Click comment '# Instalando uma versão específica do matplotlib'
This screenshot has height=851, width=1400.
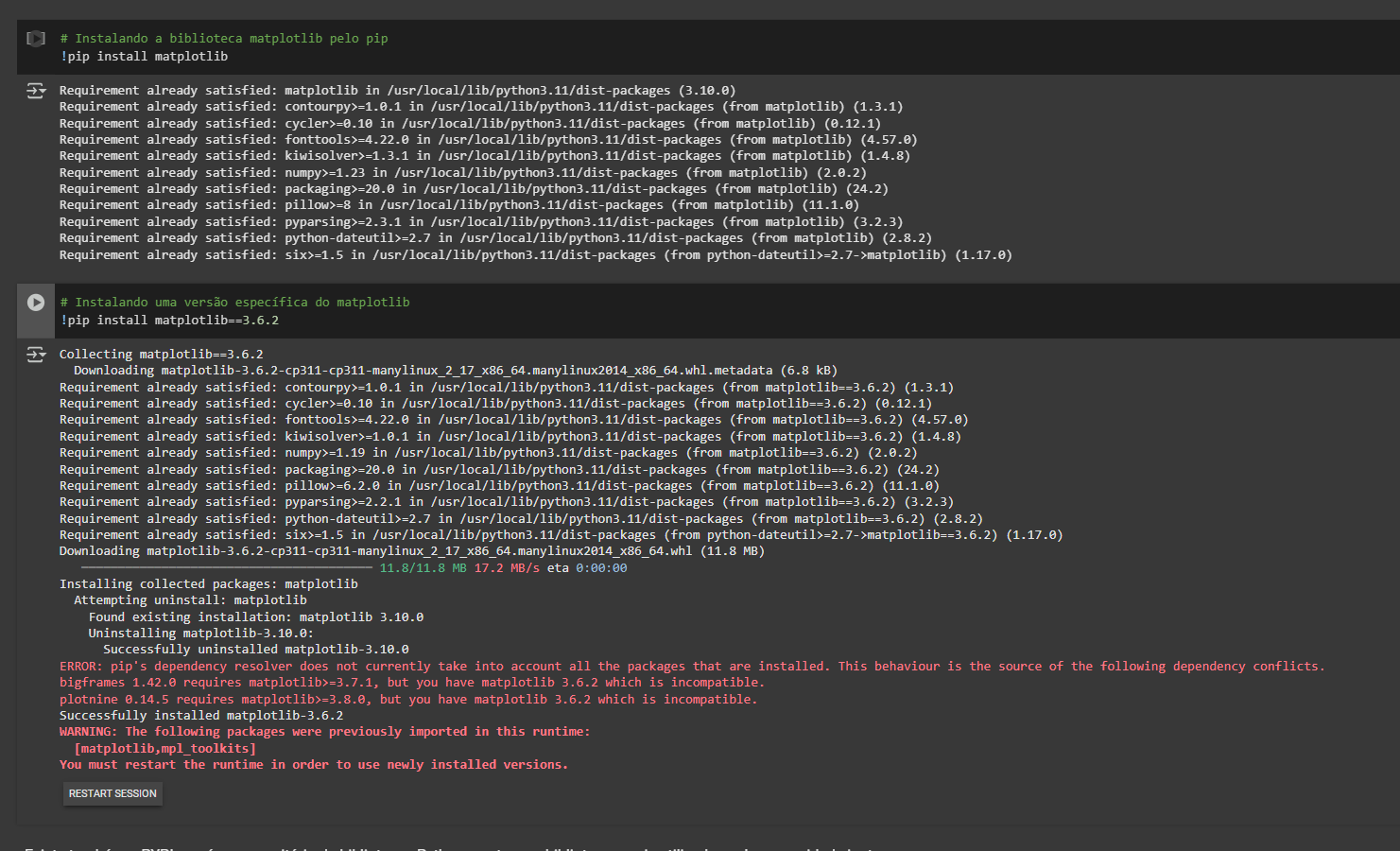(x=234, y=303)
